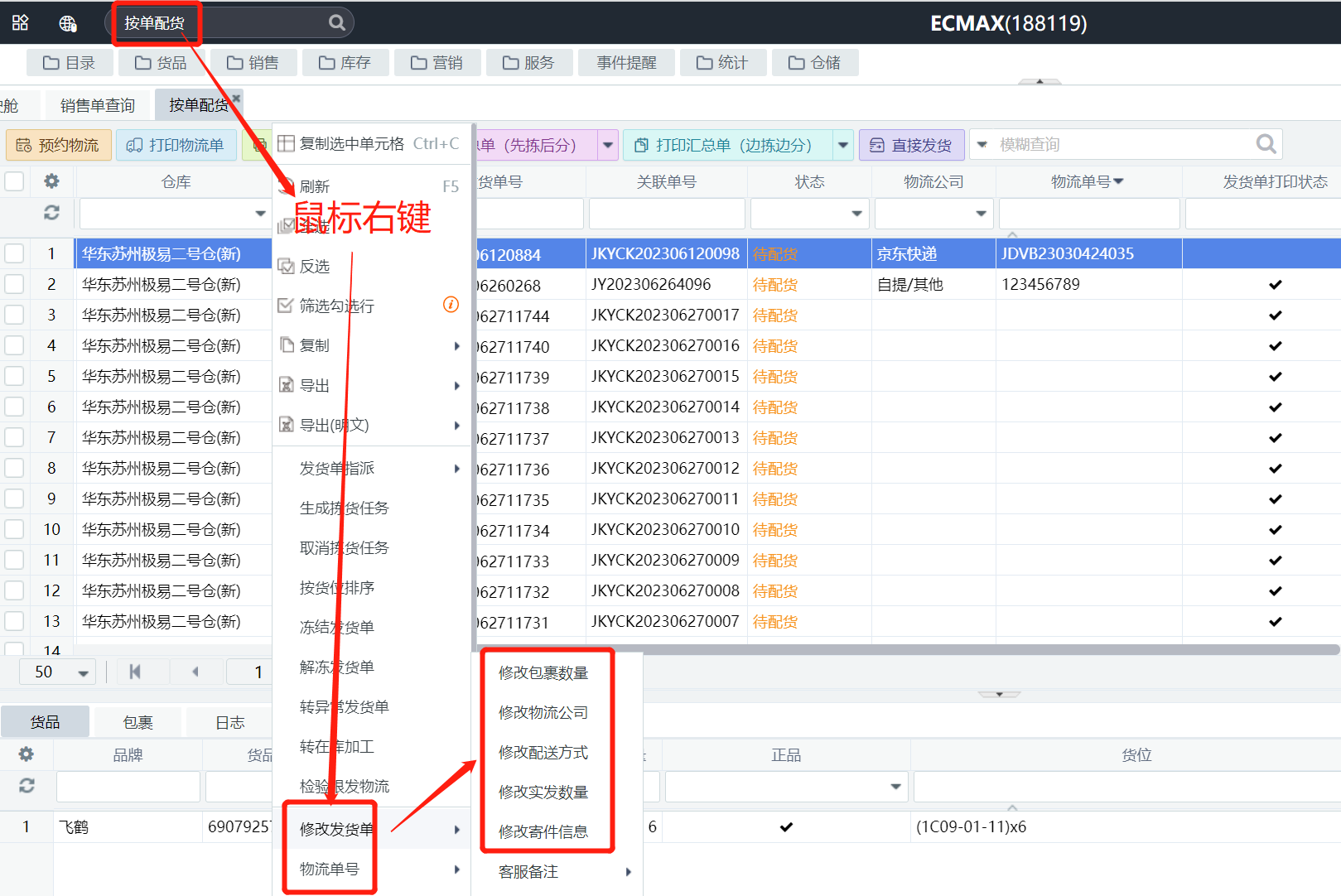
Task: Sort by the 物流单号 column header
Action: click(1087, 181)
